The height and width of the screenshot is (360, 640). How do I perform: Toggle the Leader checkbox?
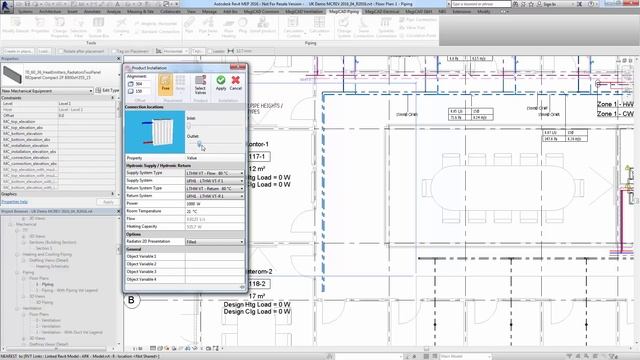(x=209, y=51)
